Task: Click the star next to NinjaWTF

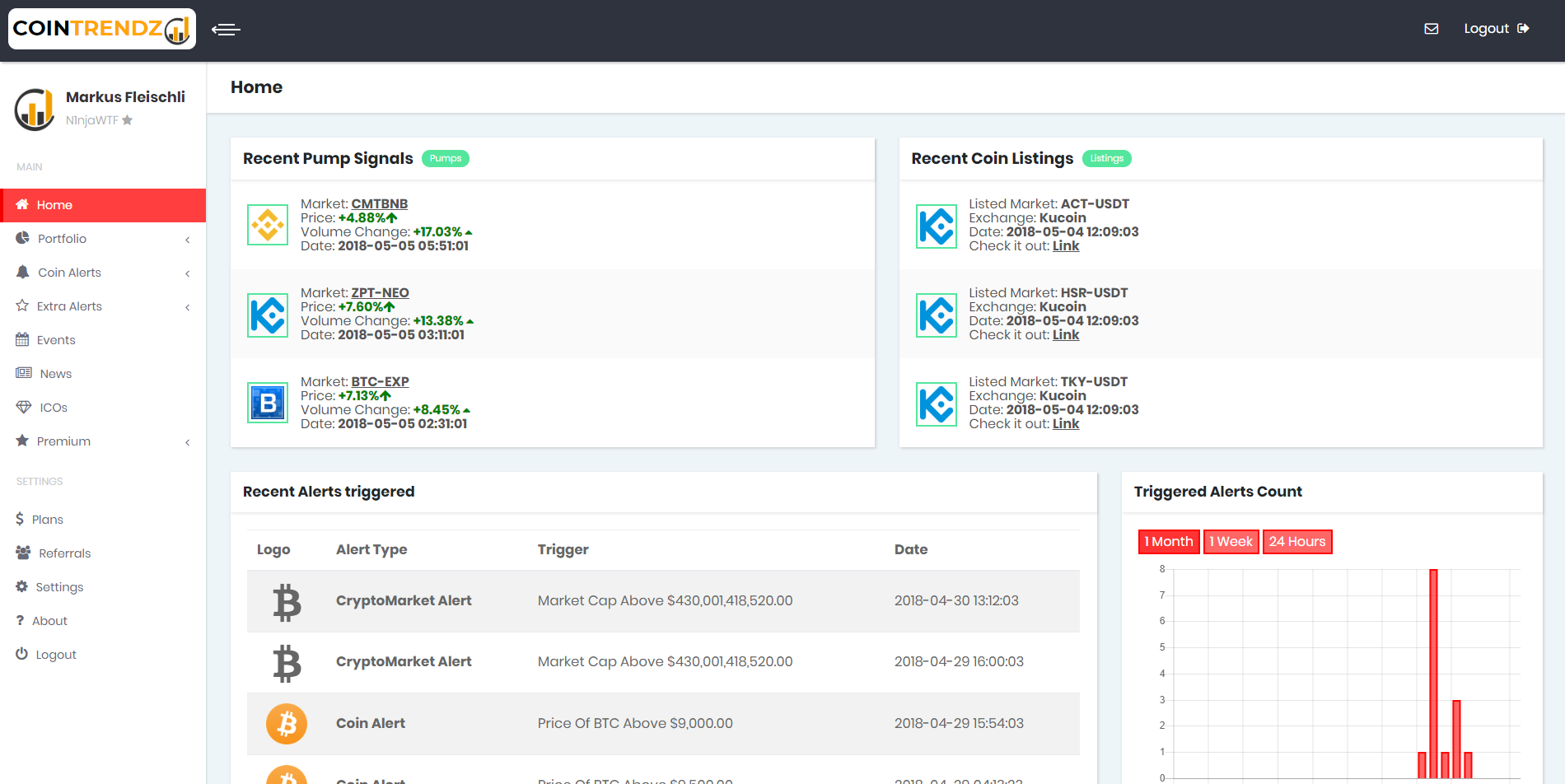Action: pyautogui.click(x=127, y=120)
